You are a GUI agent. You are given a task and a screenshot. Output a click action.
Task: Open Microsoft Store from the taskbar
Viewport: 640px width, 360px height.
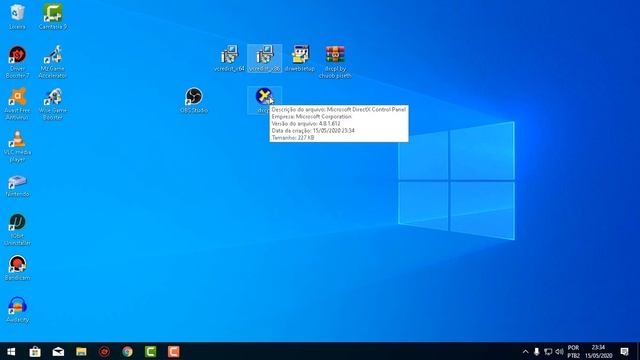tap(35, 351)
